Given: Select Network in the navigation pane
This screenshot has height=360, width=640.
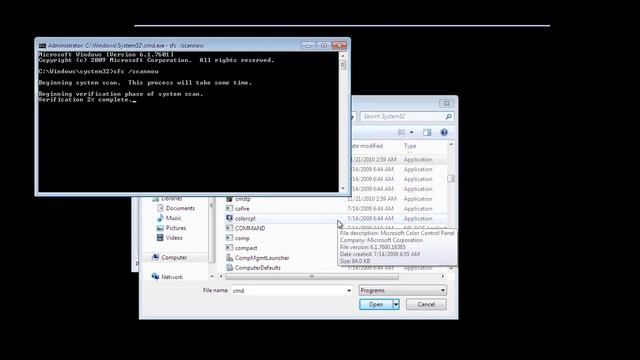Looking at the screenshot, I should click(172, 277).
